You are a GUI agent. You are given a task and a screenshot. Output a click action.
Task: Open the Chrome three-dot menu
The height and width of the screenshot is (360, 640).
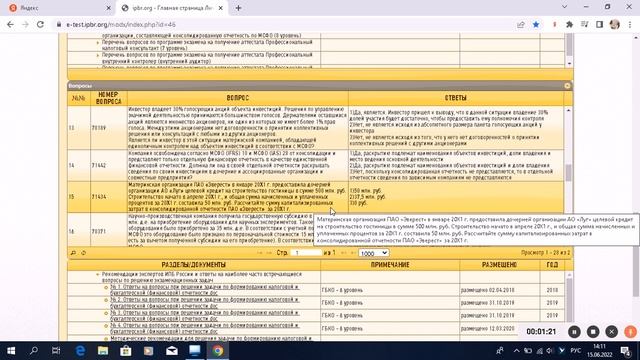630,24
